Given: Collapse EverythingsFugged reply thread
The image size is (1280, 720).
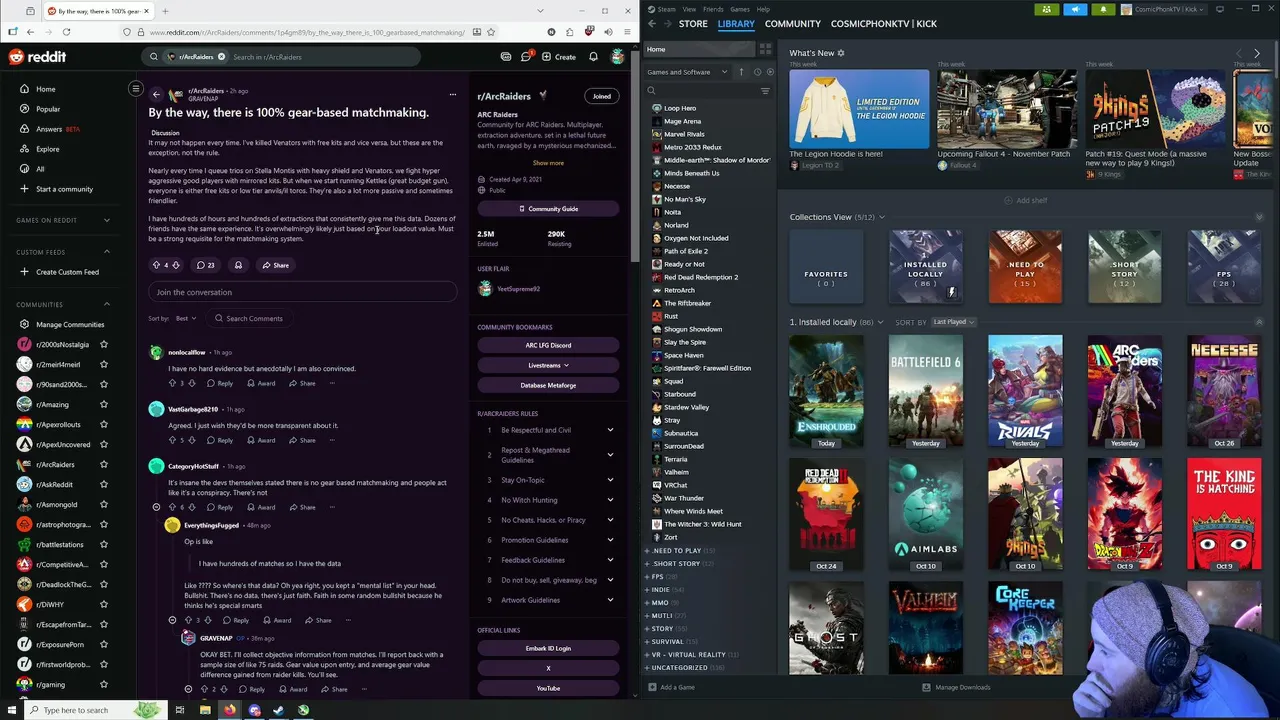Looking at the screenshot, I should click(172, 620).
